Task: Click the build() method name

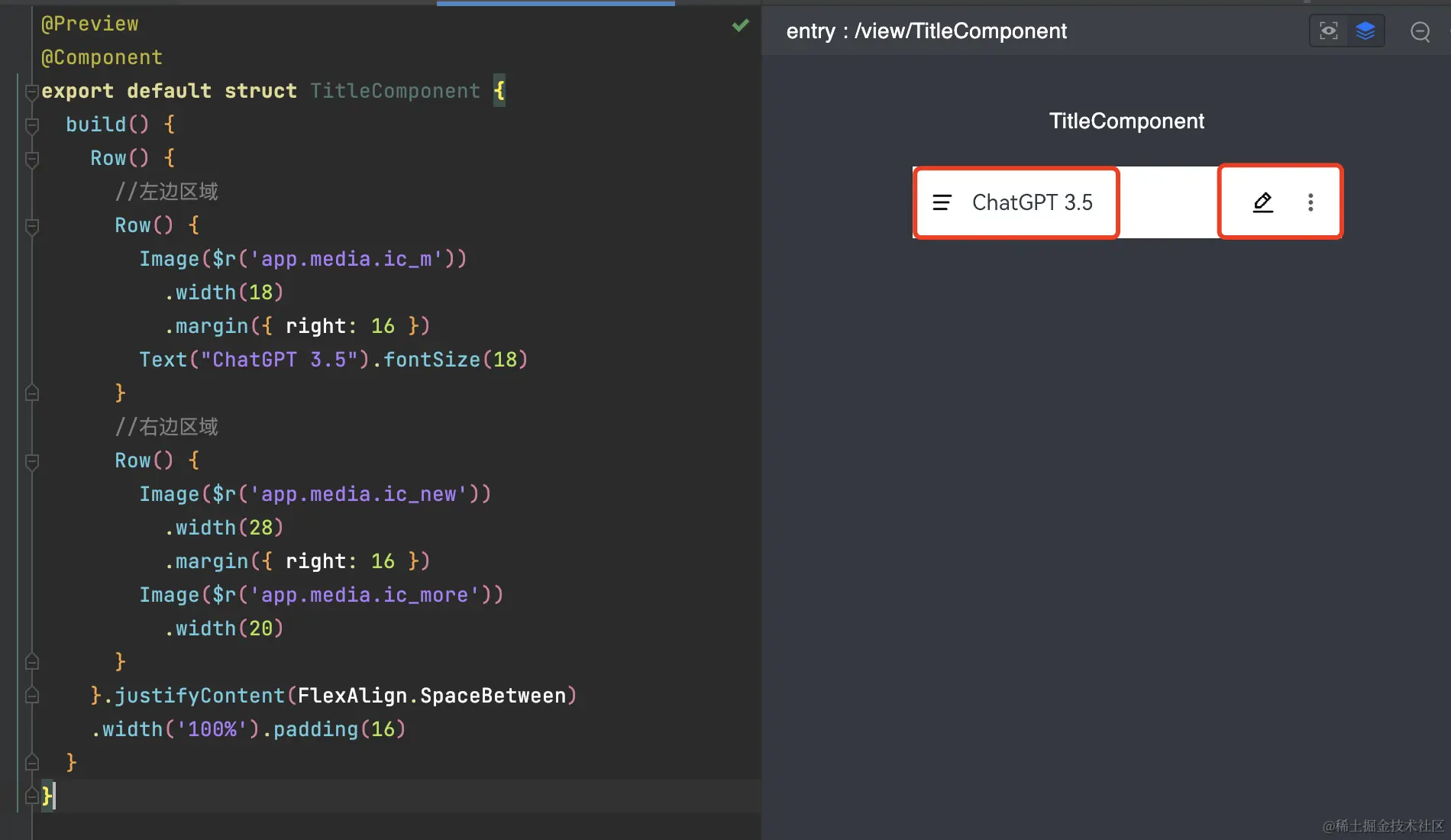Action: [96, 124]
